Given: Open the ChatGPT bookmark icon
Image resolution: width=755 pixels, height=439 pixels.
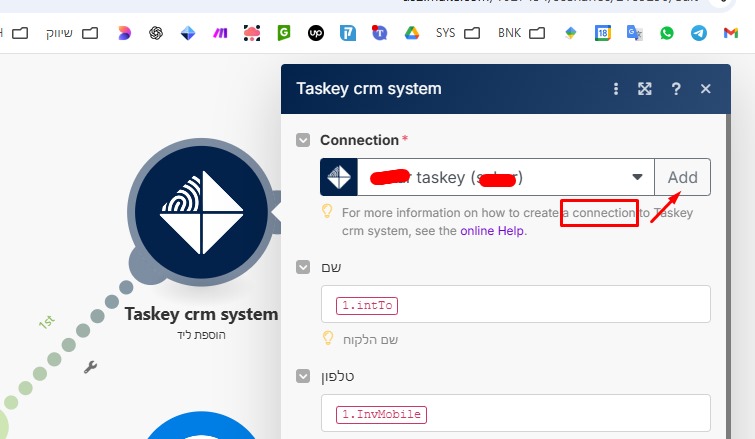Looking at the screenshot, I should coord(156,33).
